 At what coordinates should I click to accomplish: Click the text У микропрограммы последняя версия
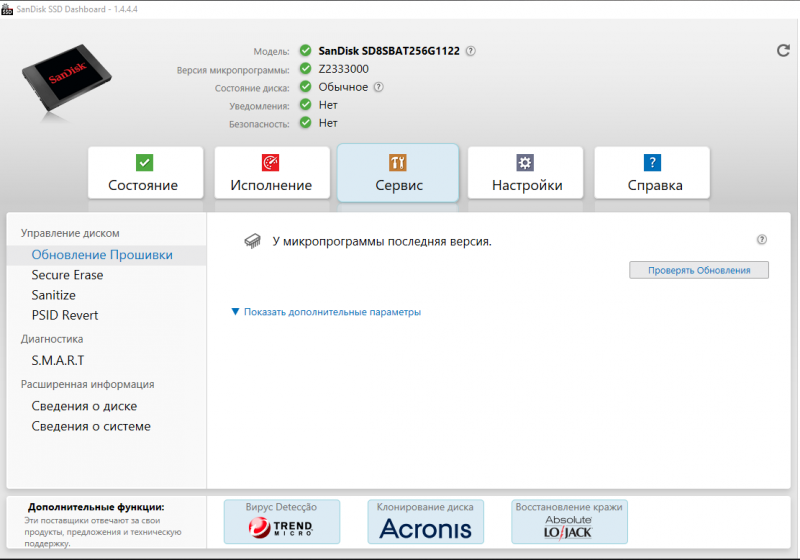382,241
